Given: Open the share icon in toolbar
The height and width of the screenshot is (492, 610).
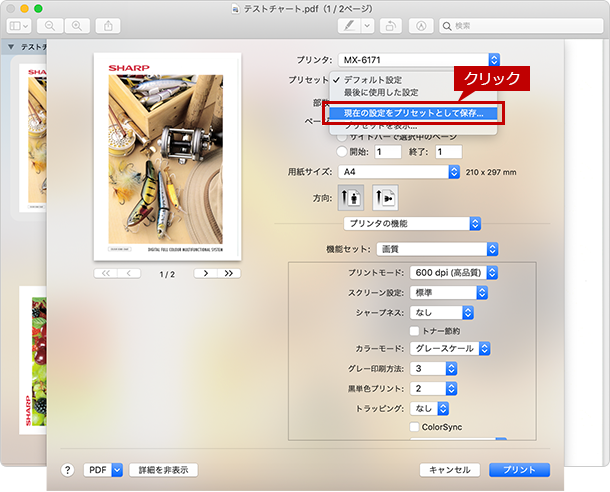Looking at the screenshot, I should [108, 26].
